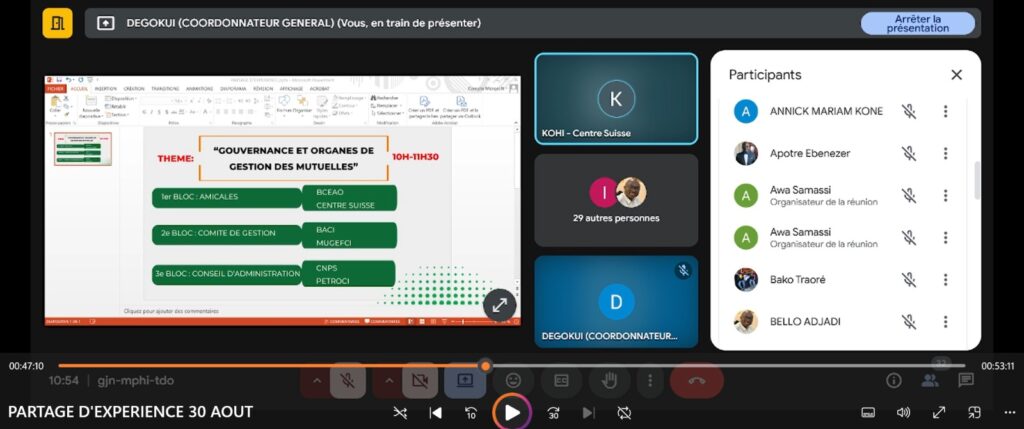Play the video with the center play button
Screen dimensions: 1024x429
click(512, 413)
